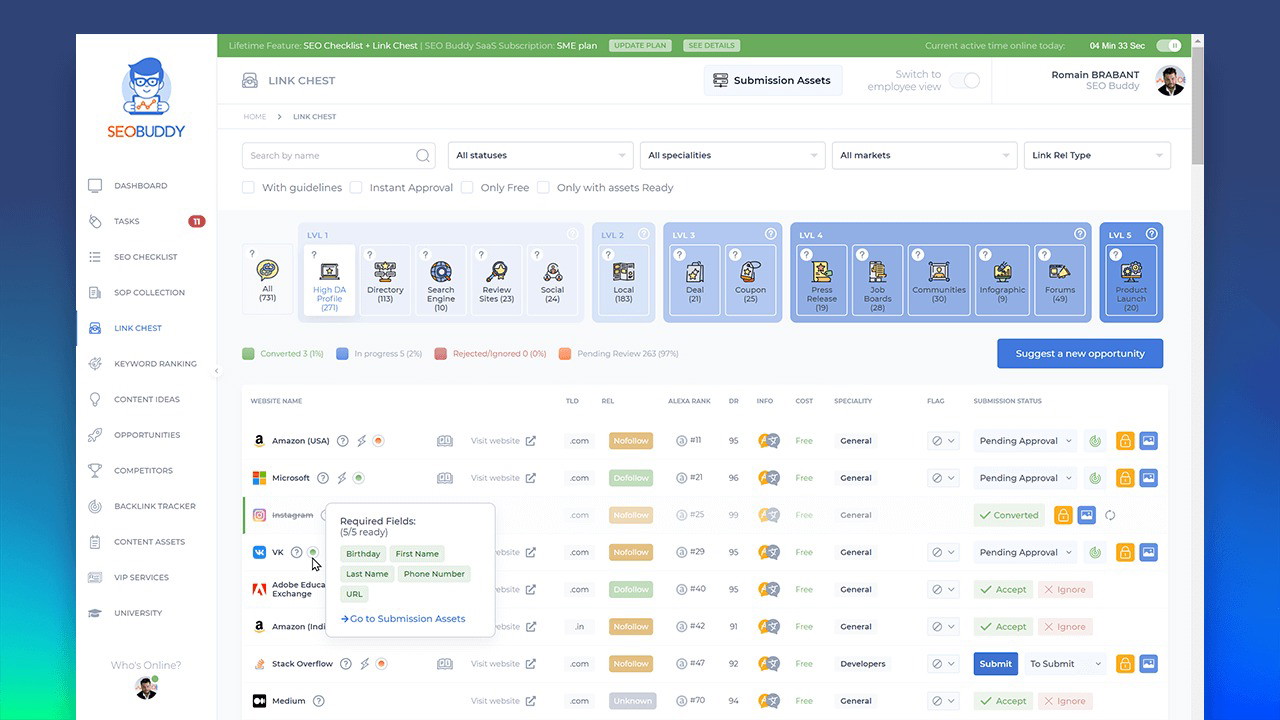
Task: Click the search magnifier icon
Action: tap(423, 156)
